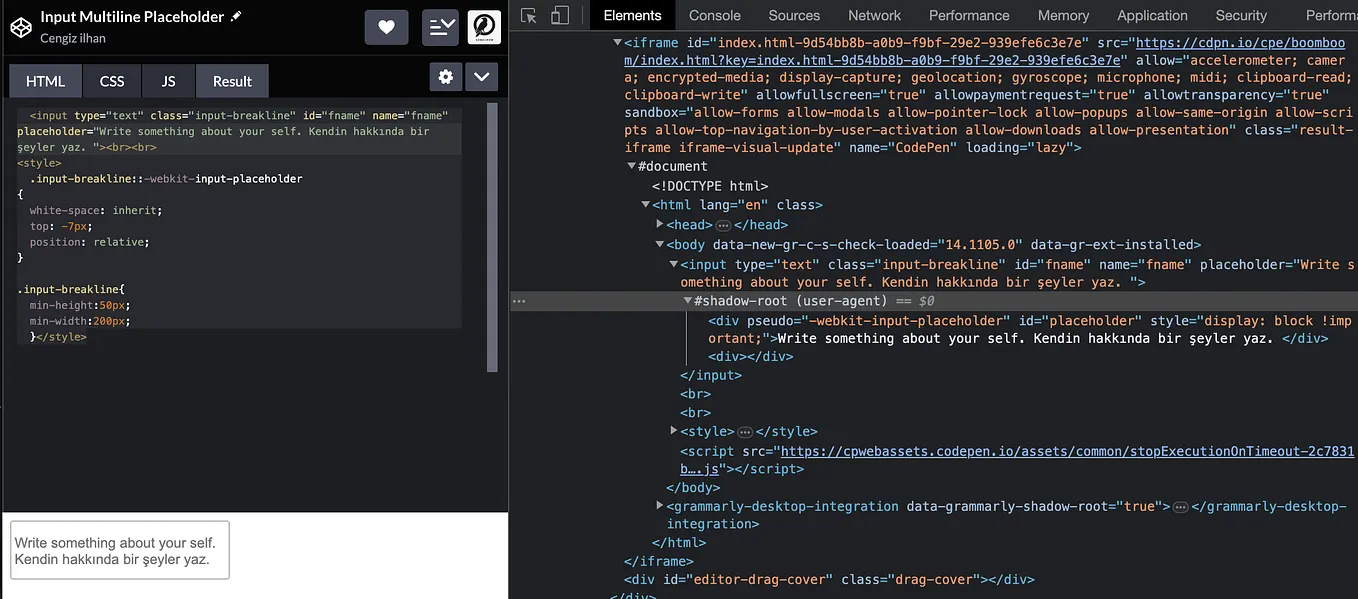Select the CSS editor tab
Viewport: 1358px width, 599px height.
pyautogui.click(x=112, y=81)
